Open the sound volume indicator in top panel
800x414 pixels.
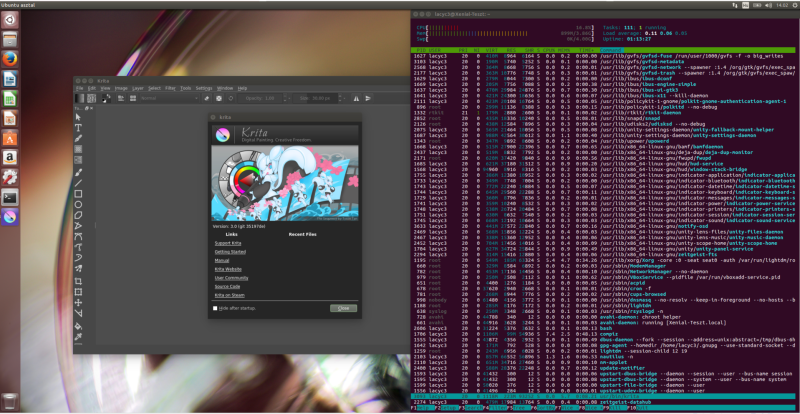coord(766,5)
